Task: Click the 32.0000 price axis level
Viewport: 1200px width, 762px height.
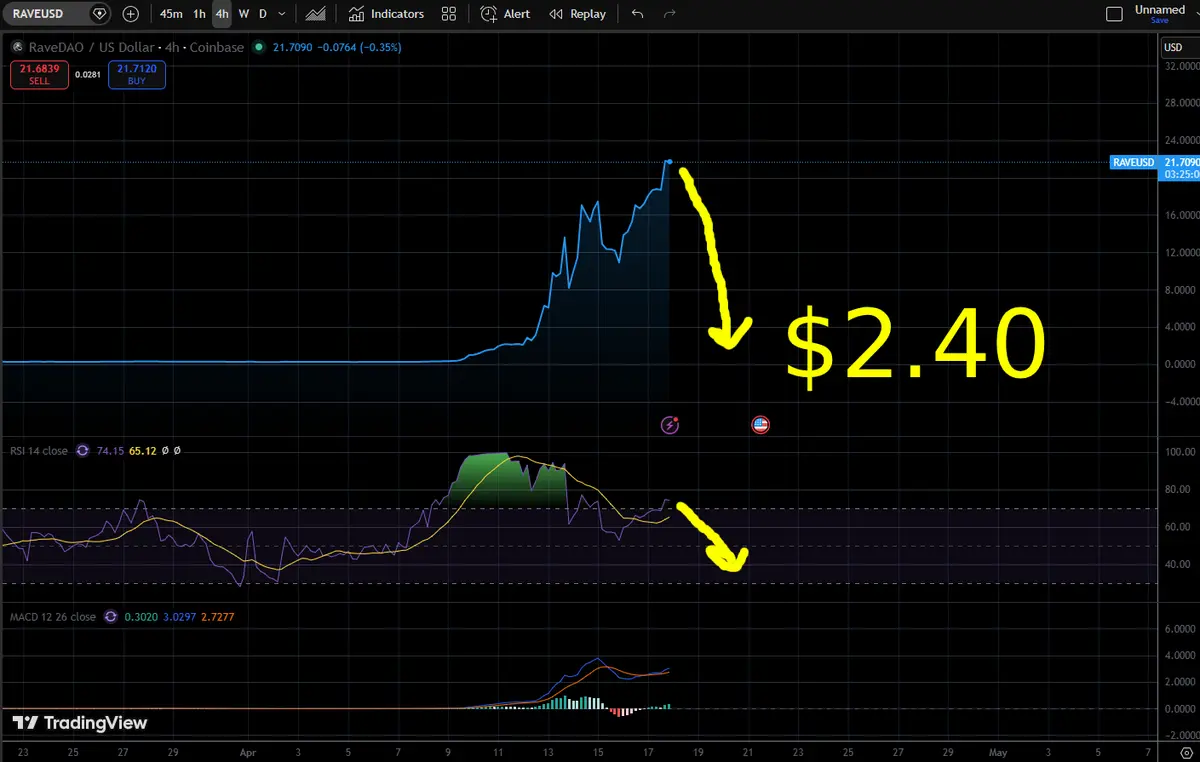Action: (1180, 66)
